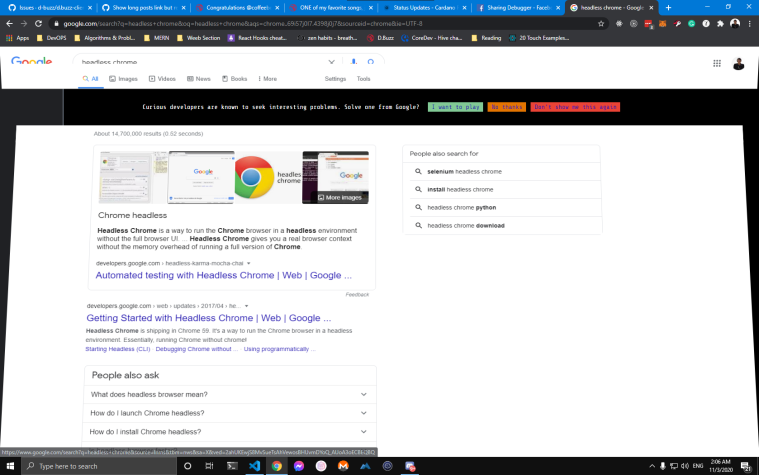The height and width of the screenshot is (475, 759).
Task: Open dropdown beside updates › 2017/04 URL
Action: pyautogui.click(x=246, y=306)
